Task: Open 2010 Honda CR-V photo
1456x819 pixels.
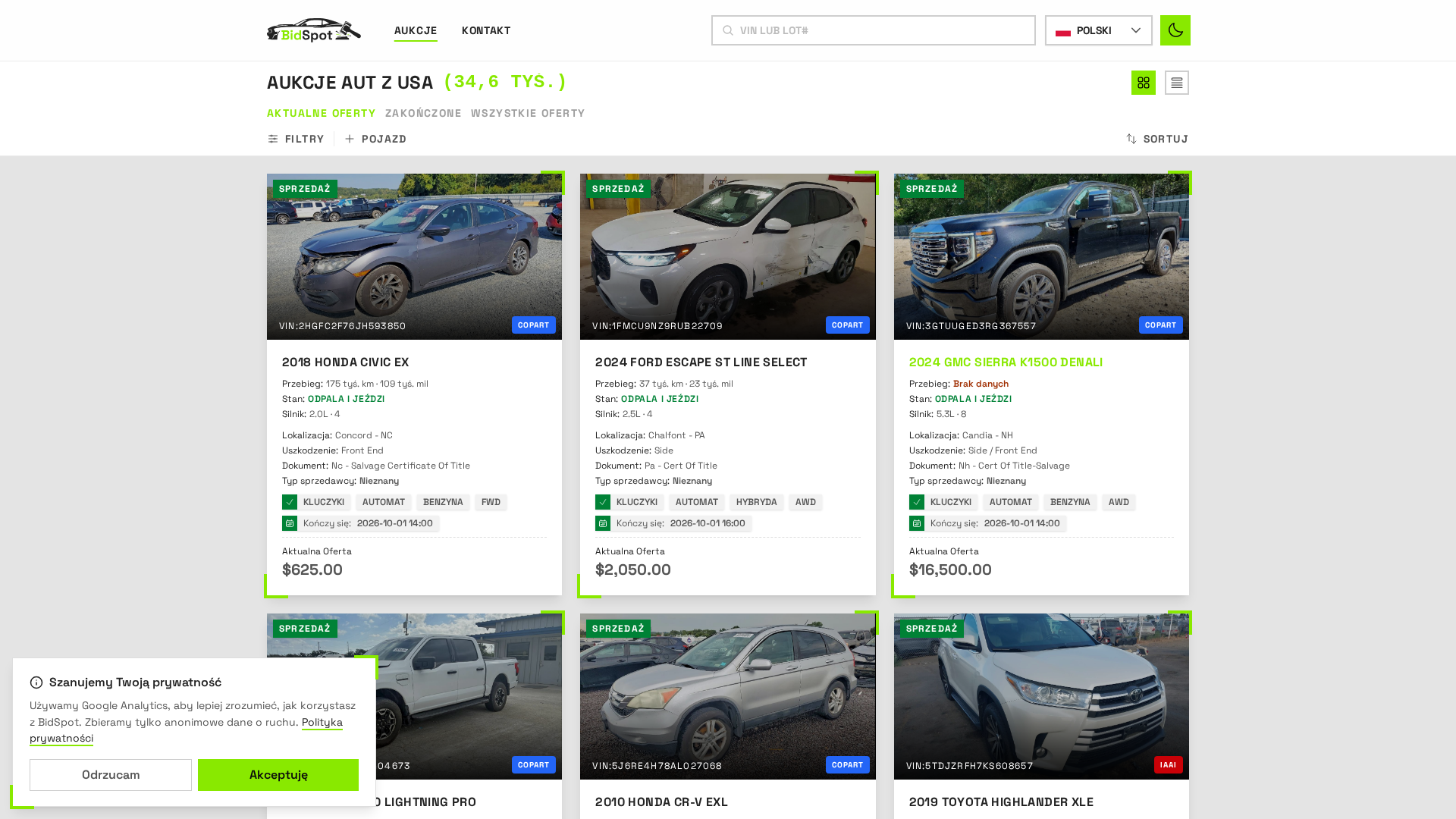Action: click(x=727, y=696)
